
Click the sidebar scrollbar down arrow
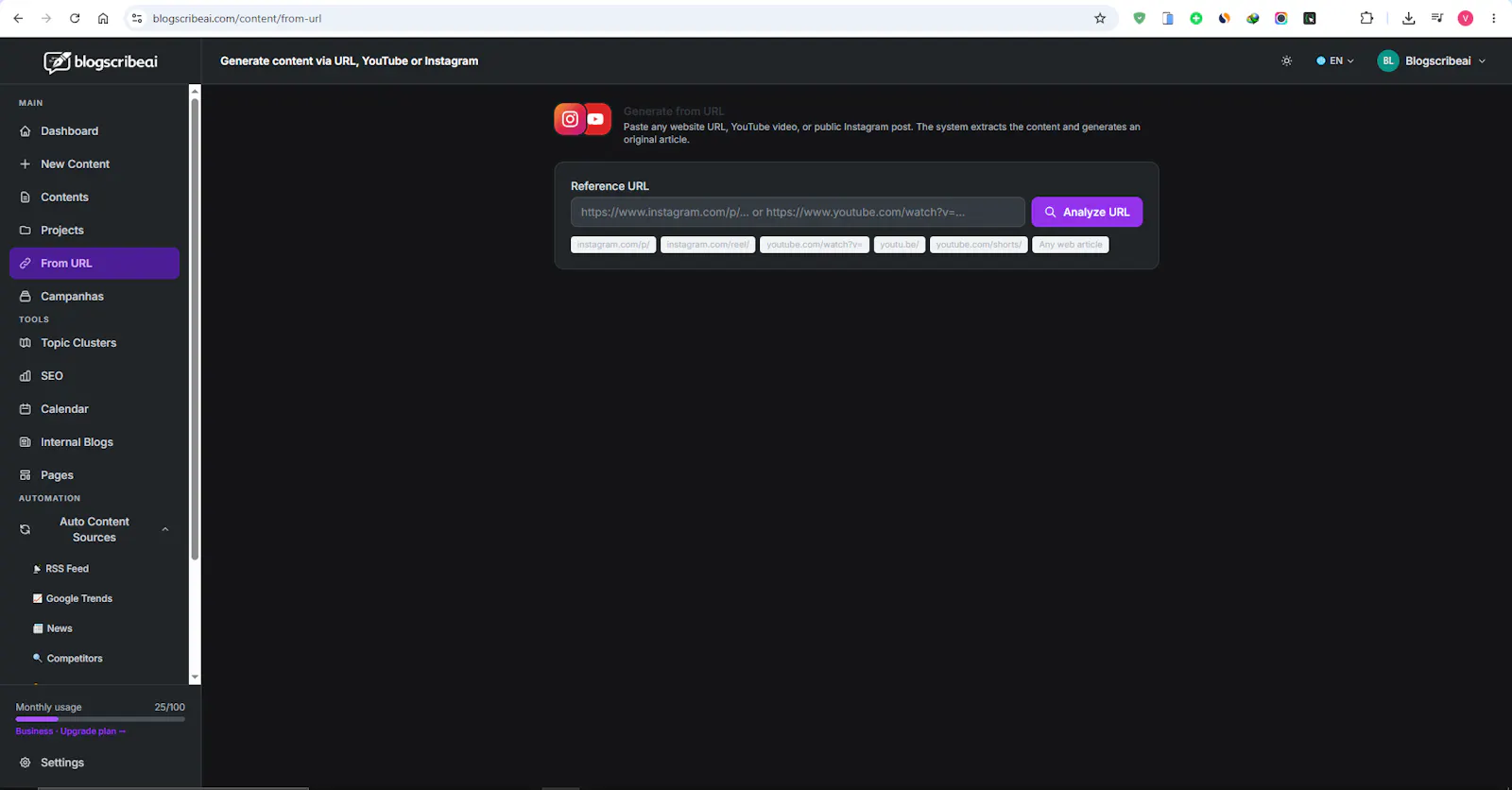[x=195, y=678]
